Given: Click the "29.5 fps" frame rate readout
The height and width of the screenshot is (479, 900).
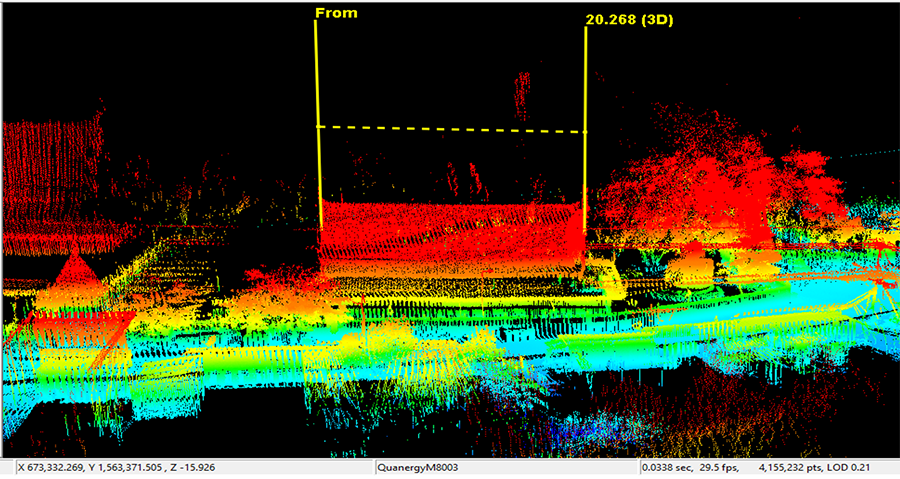Looking at the screenshot, I should point(719,468).
